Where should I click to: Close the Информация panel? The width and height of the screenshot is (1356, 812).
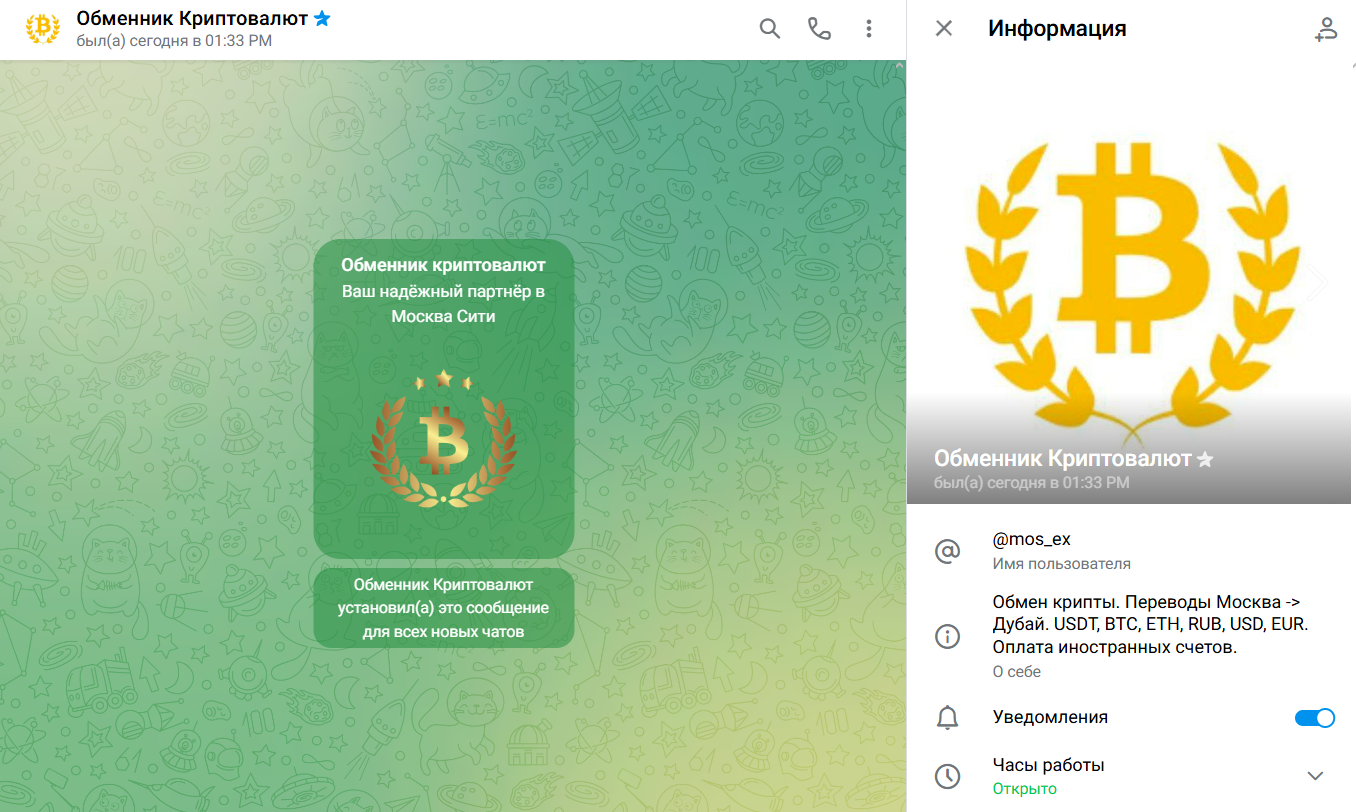pos(943,29)
